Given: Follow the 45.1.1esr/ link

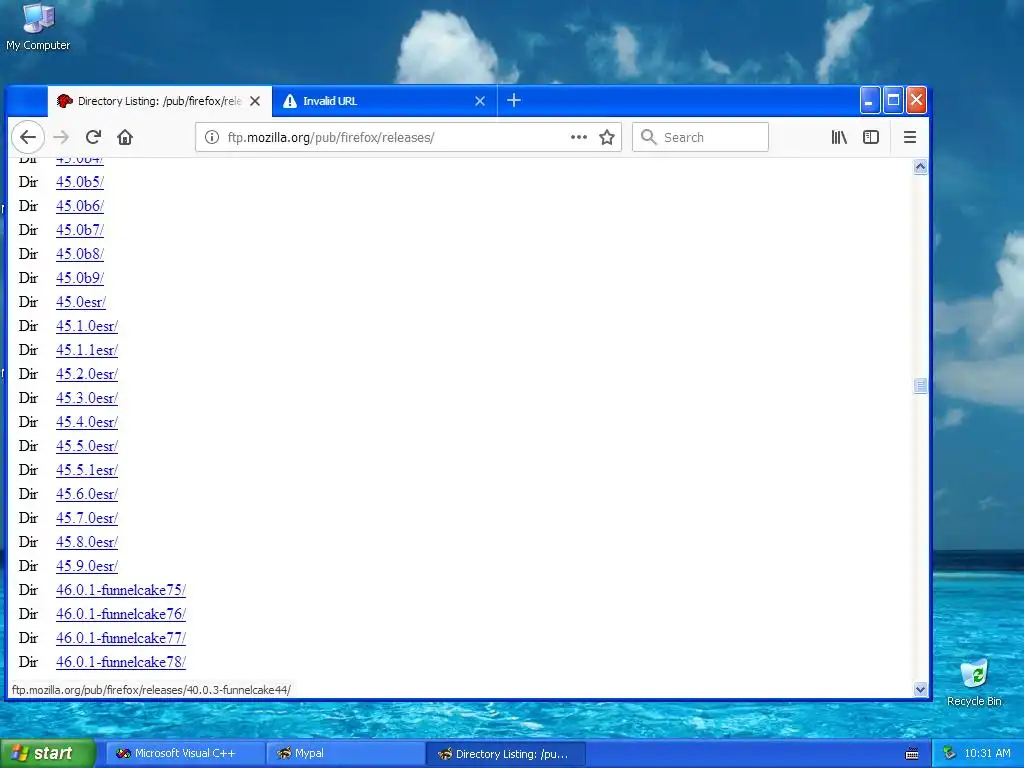Looking at the screenshot, I should (x=87, y=350).
